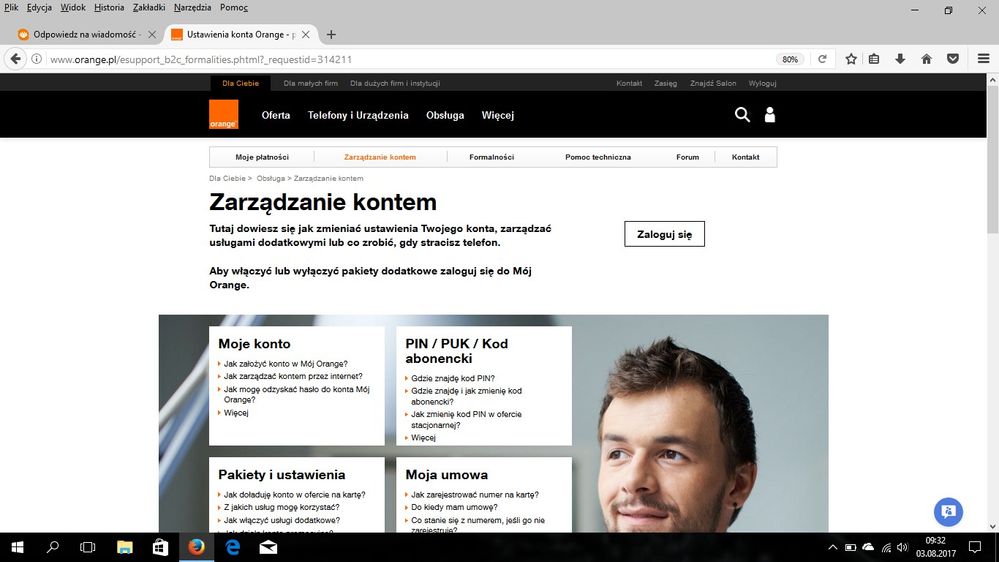Open 'Telefony i Urządzenia' navigation menu
The image size is (999, 562).
358,115
